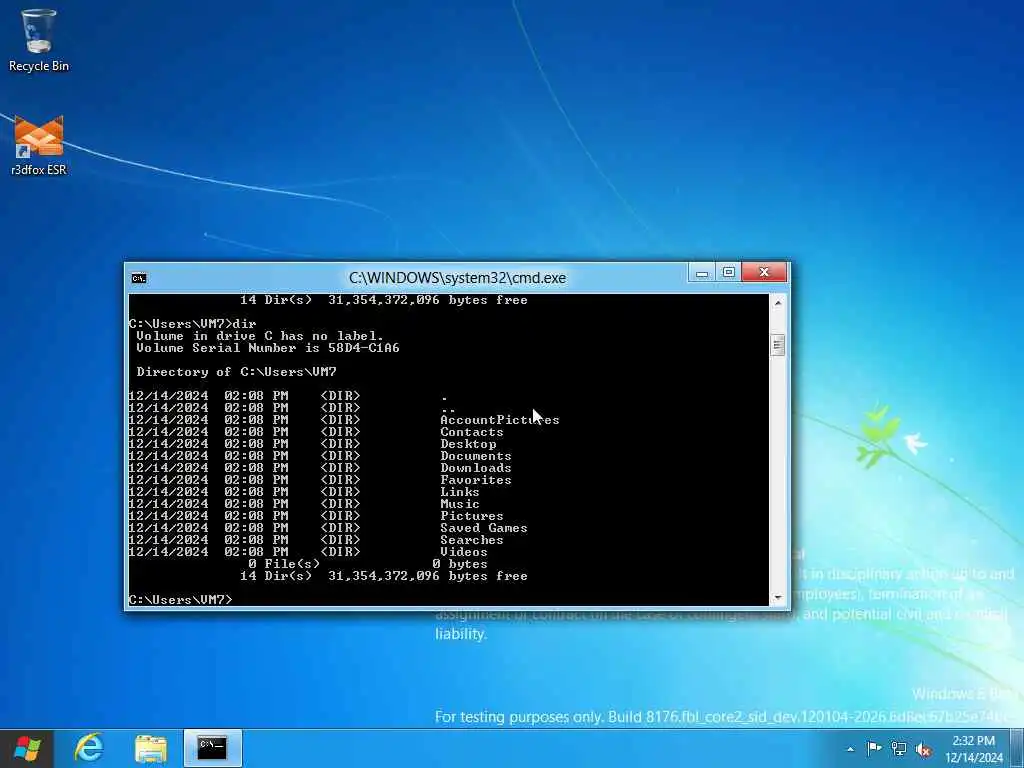The height and width of the screenshot is (768, 1024).
Task: Click the '0 File(s) 0 bytes' line
Action: coord(368,564)
